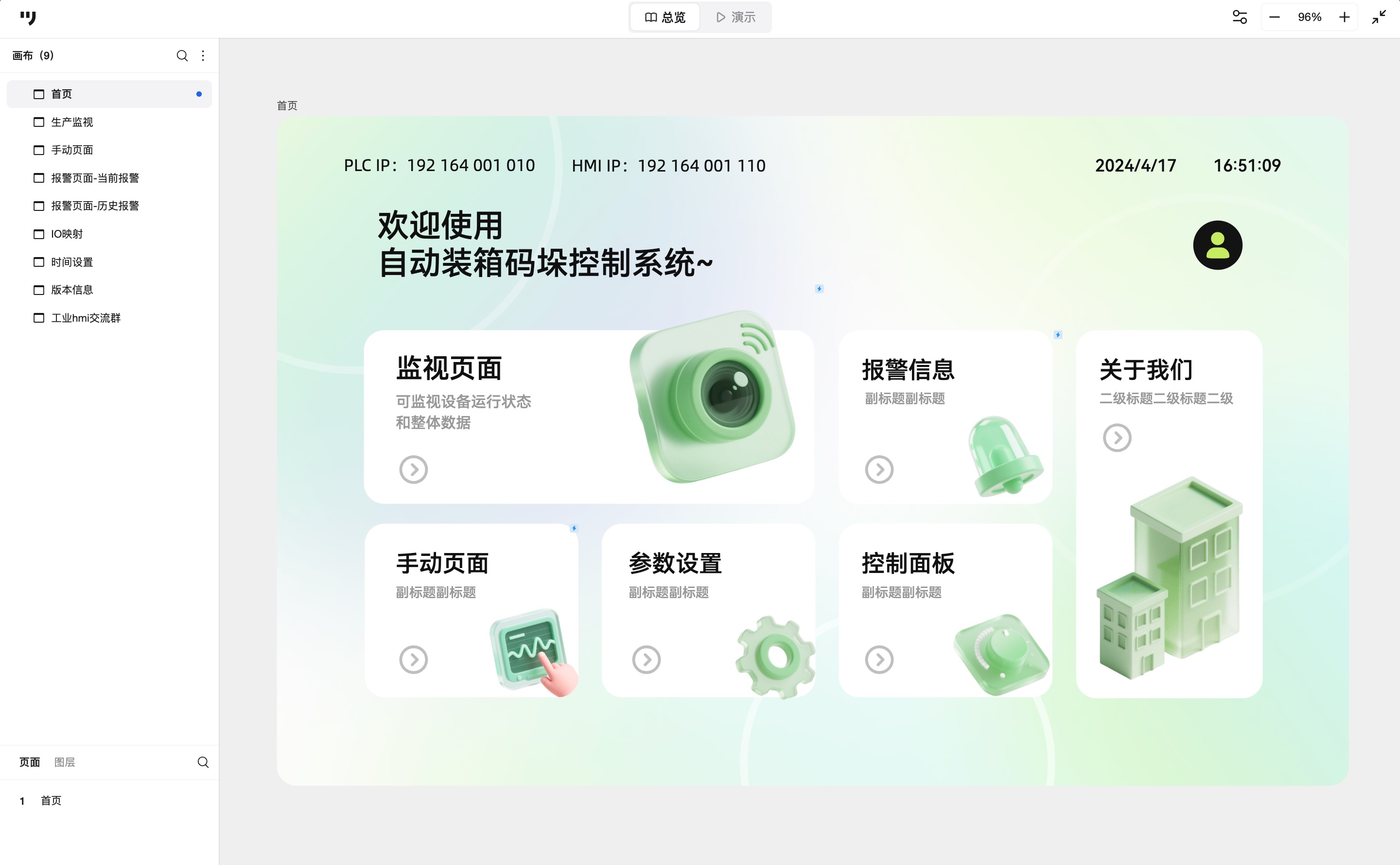The width and height of the screenshot is (1400, 865).
Task: Open the preview settings sliders icon
Action: point(1239,17)
